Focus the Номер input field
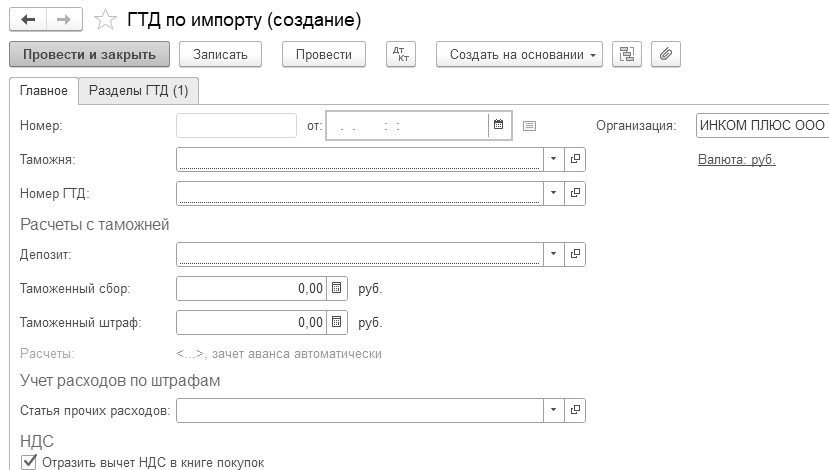 point(236,125)
